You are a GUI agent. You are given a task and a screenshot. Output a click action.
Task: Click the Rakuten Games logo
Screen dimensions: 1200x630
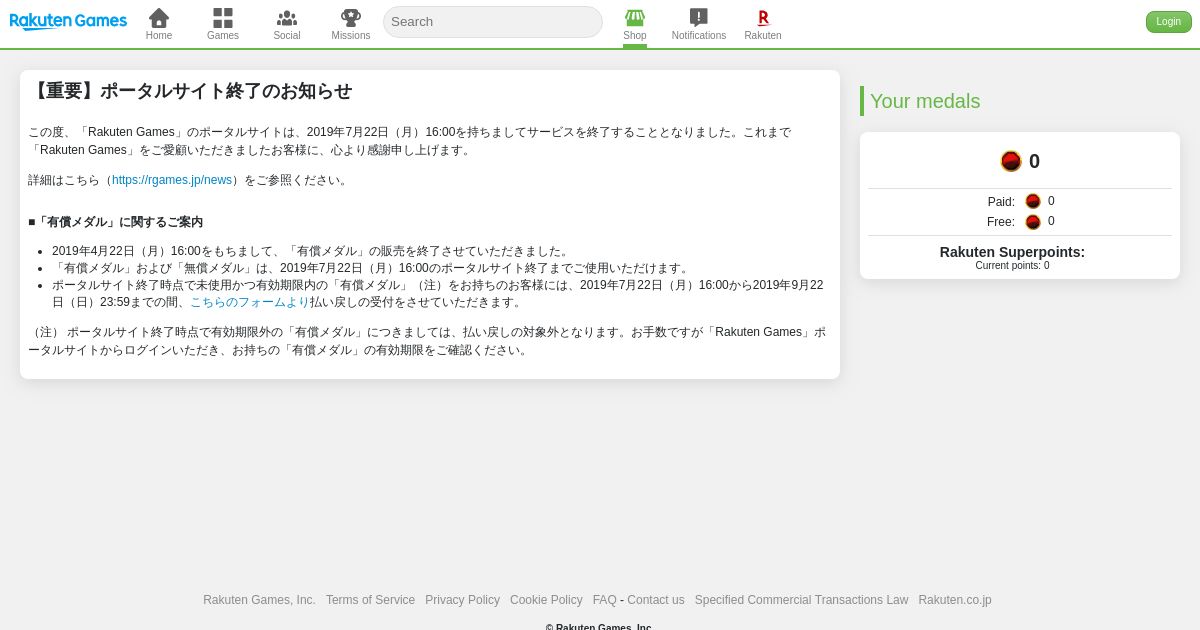pyautogui.click(x=68, y=21)
